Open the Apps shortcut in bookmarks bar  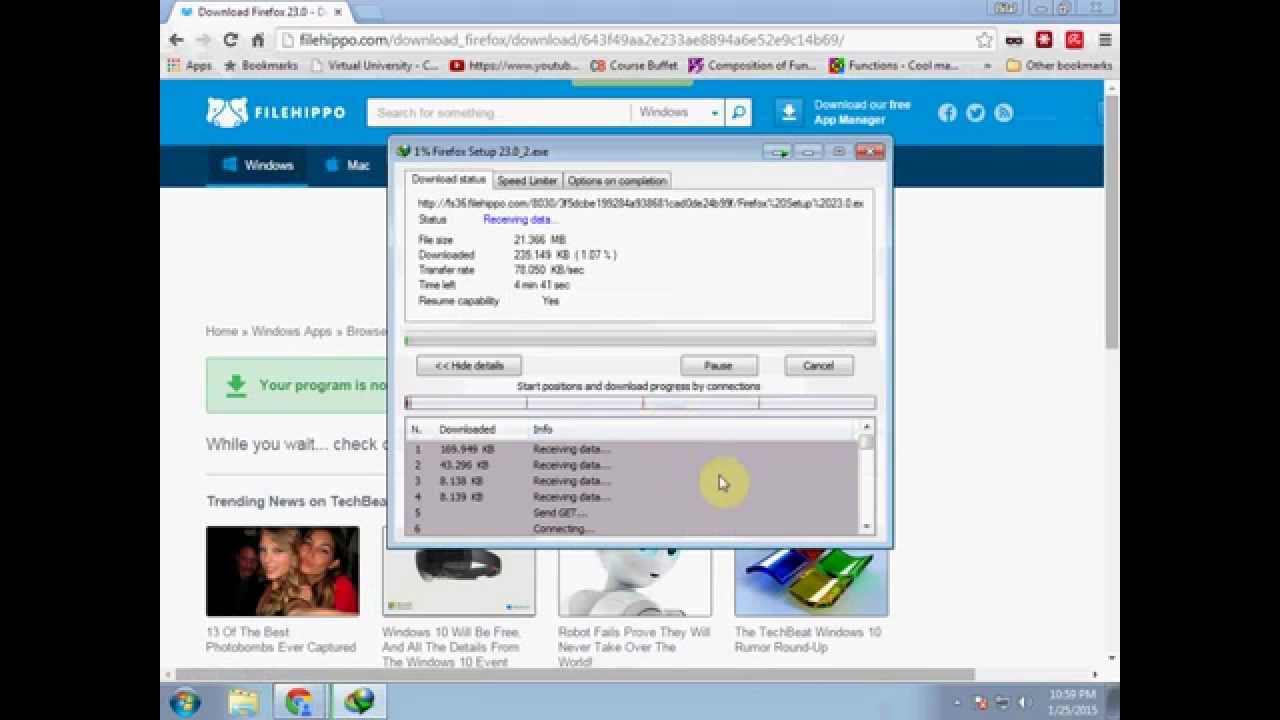coord(190,65)
